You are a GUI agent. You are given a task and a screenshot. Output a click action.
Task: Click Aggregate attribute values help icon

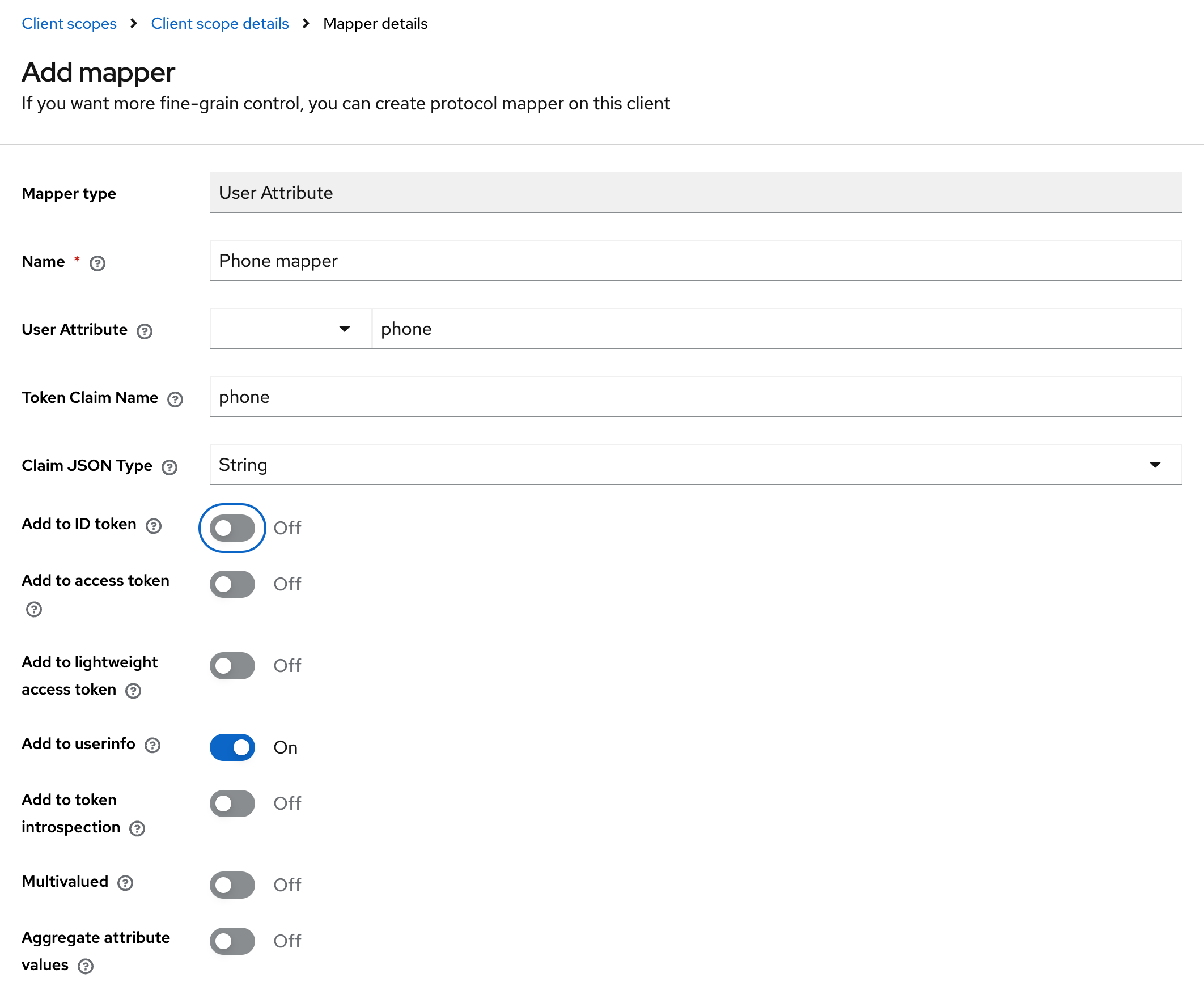(x=86, y=966)
